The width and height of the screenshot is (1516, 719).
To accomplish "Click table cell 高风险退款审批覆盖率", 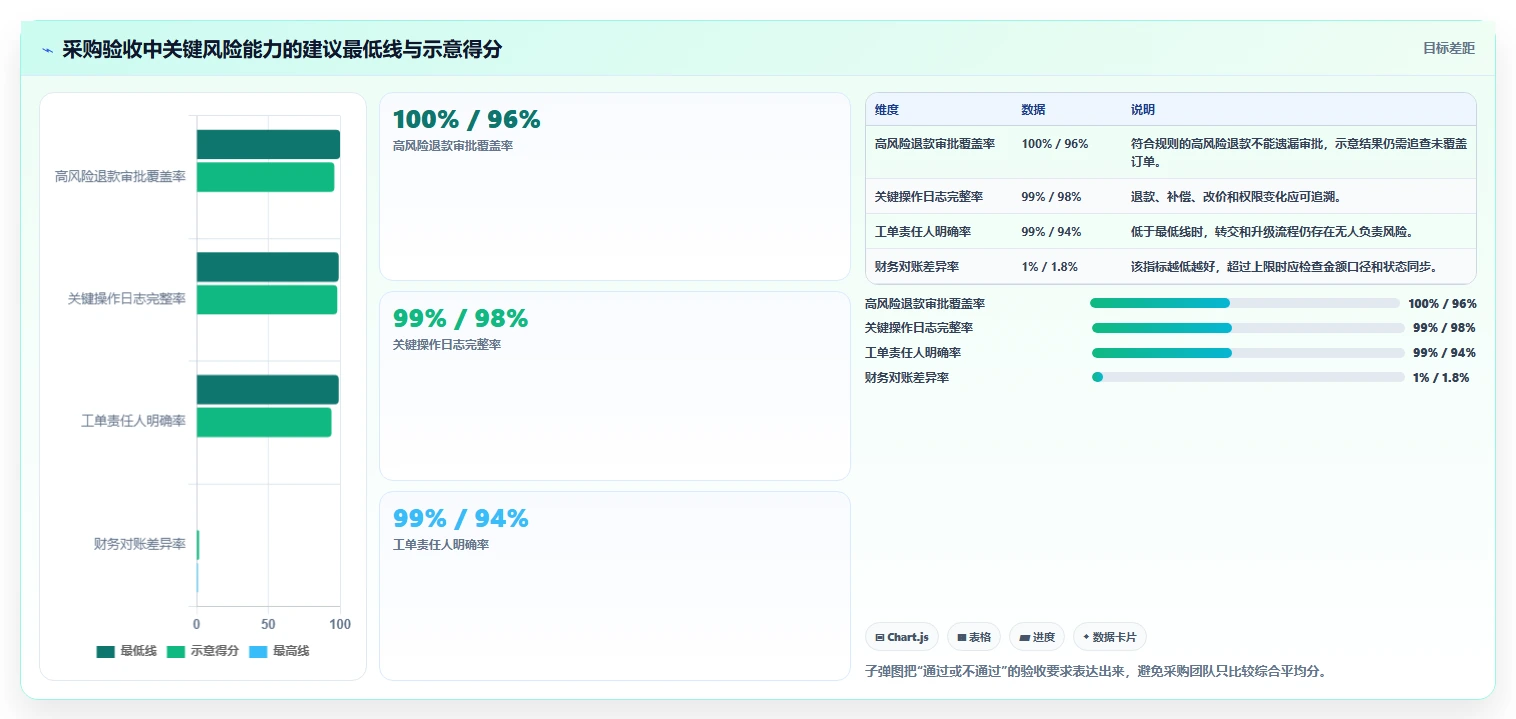I will tap(935, 144).
